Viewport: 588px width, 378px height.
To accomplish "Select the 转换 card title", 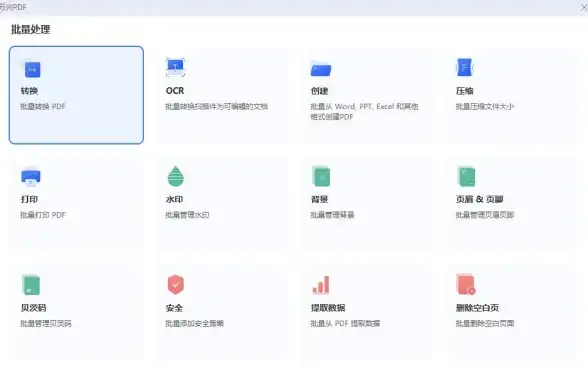I will [x=29, y=91].
